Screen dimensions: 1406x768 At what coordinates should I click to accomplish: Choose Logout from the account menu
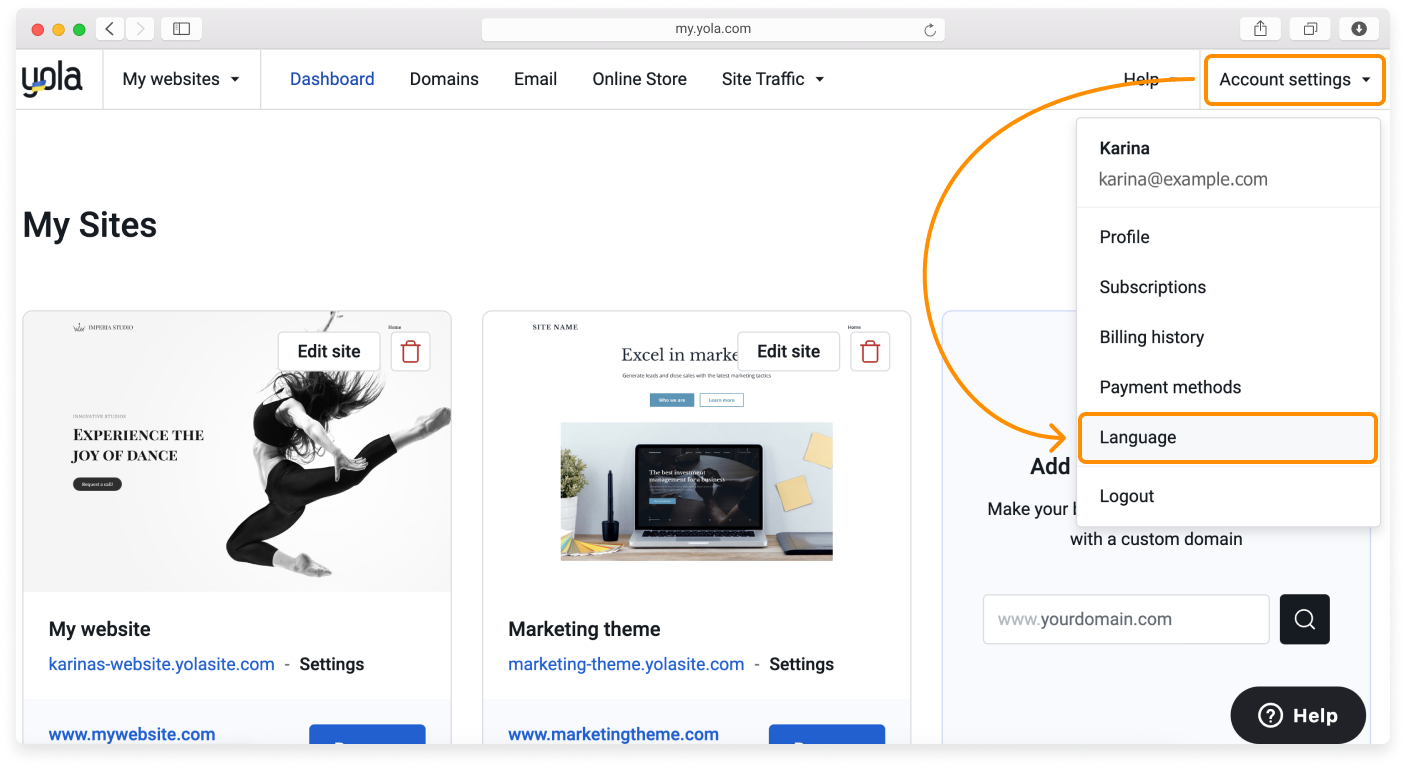pos(1126,496)
